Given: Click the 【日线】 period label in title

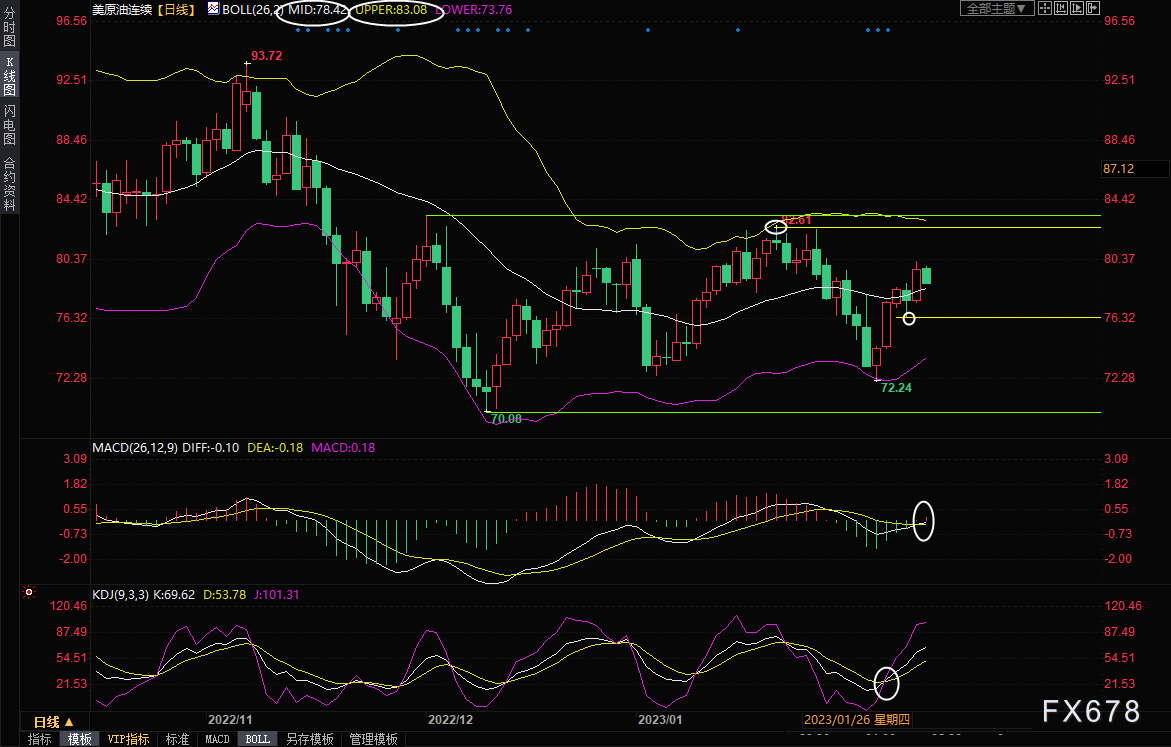Looking at the screenshot, I should click(177, 10).
